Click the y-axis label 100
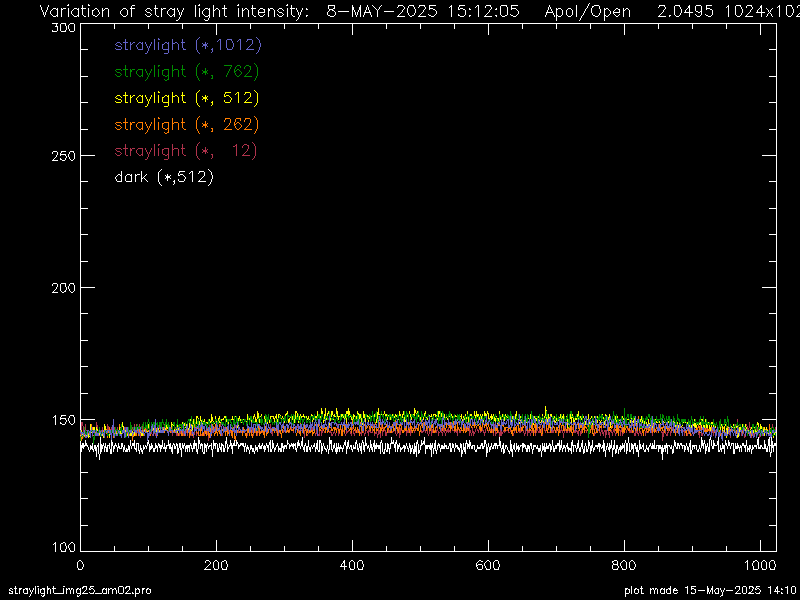Screen dimensions: 800x600 (x=64, y=547)
